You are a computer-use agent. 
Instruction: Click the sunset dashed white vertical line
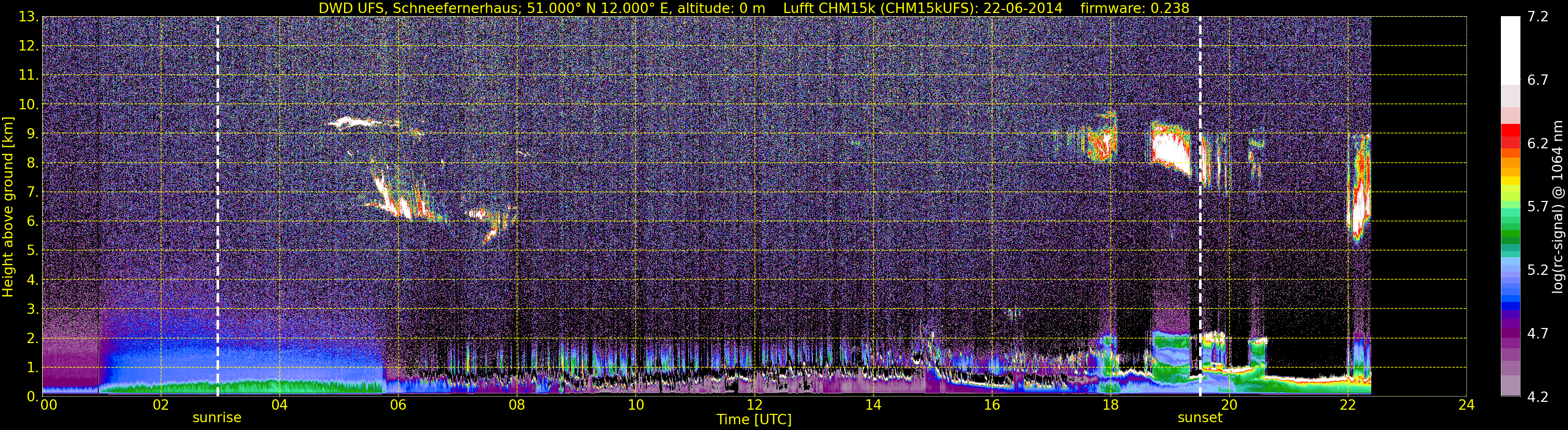[1201, 207]
